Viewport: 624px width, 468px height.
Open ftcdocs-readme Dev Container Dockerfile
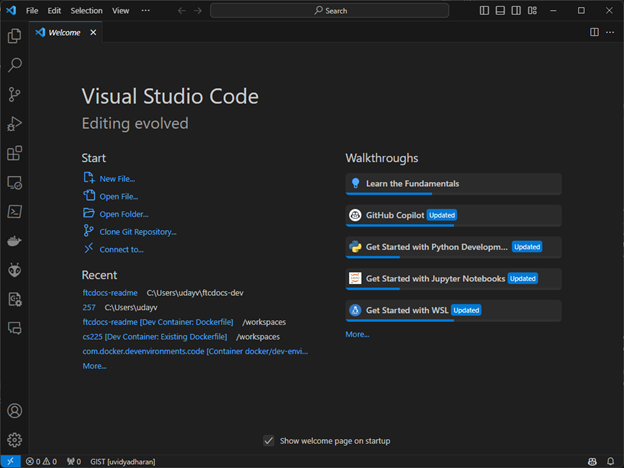click(158, 322)
